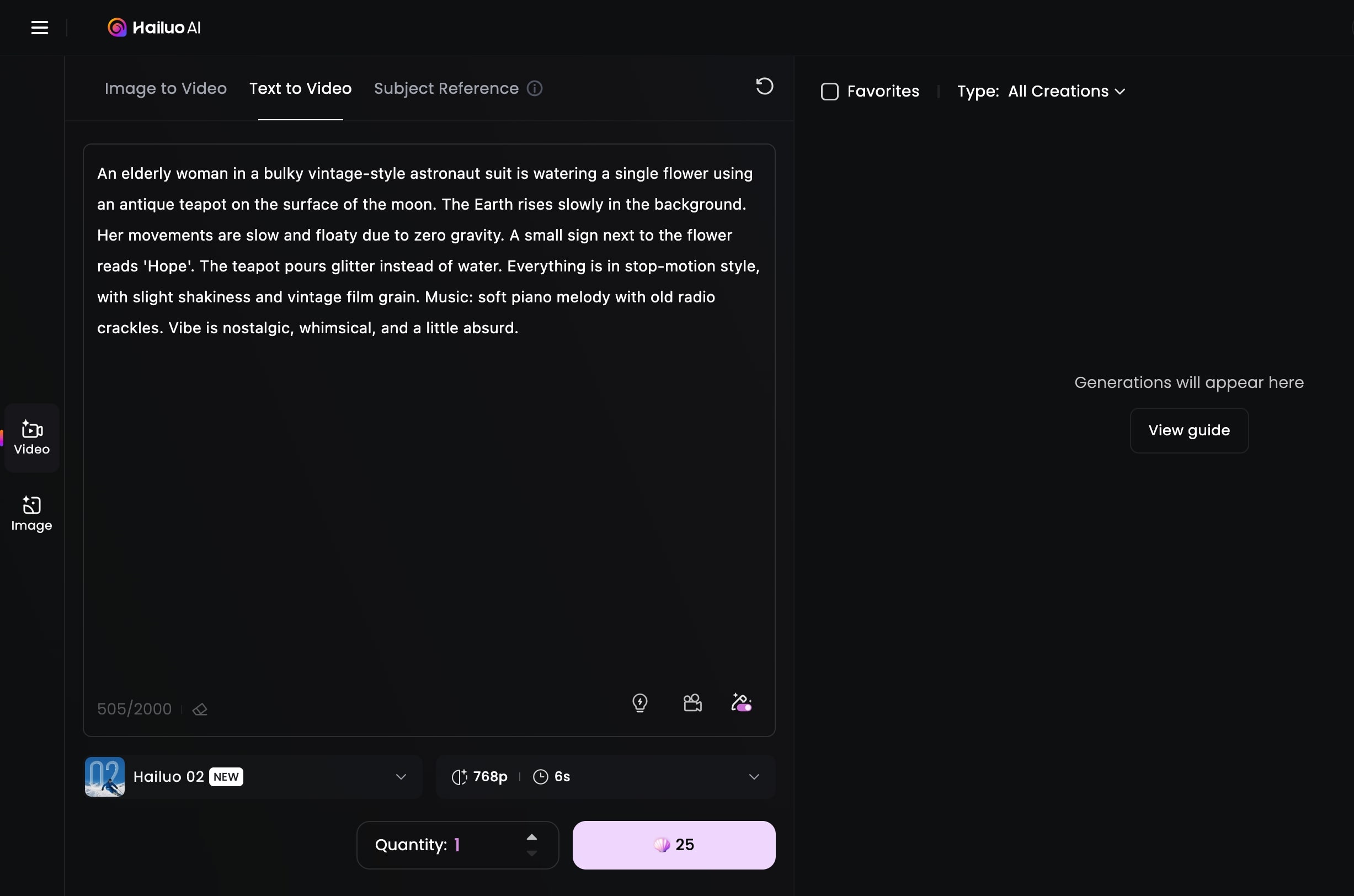Screen dimensions: 1354x896
Task: Open the hamburger menu
Action: 39,28
